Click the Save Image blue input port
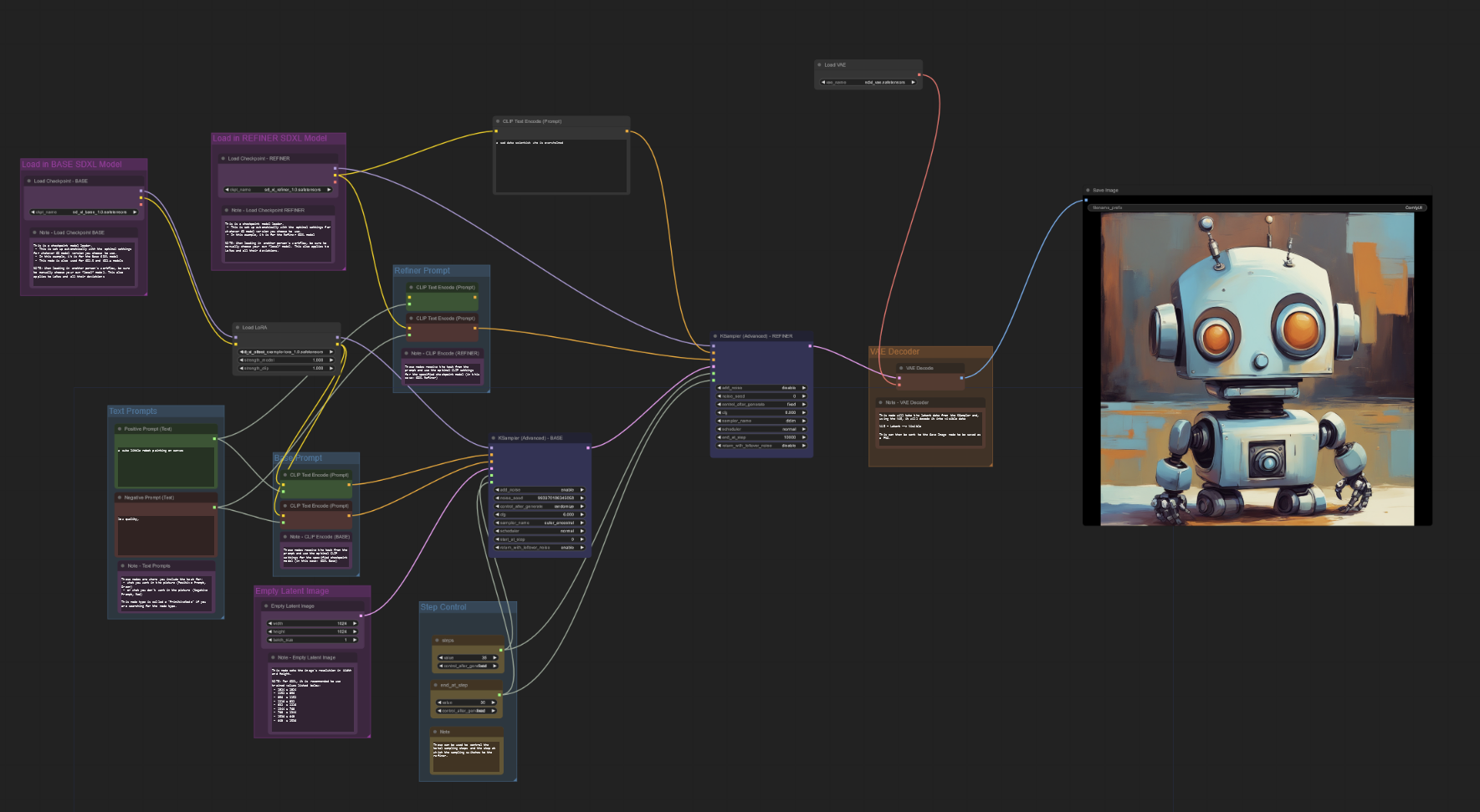This screenshot has width=1480, height=812. [x=1086, y=200]
